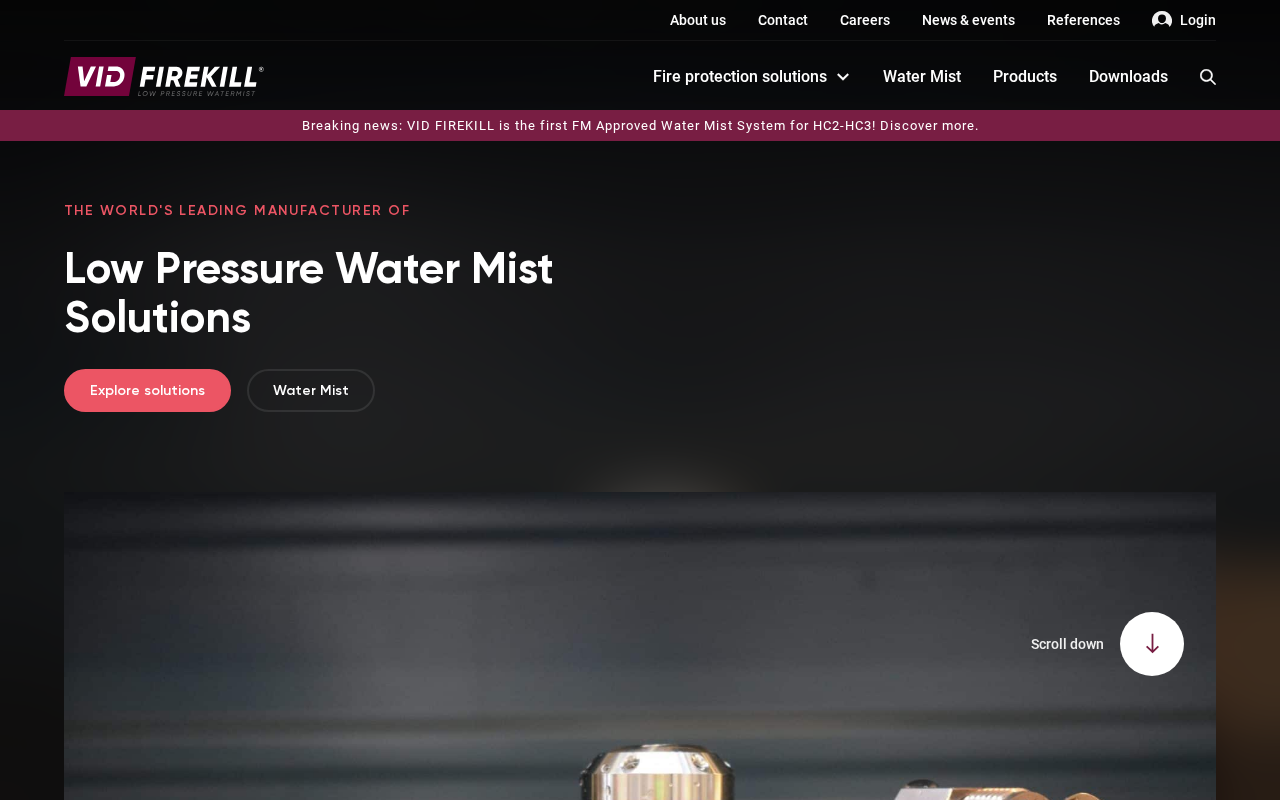Open the Contact page link

click(783, 20)
